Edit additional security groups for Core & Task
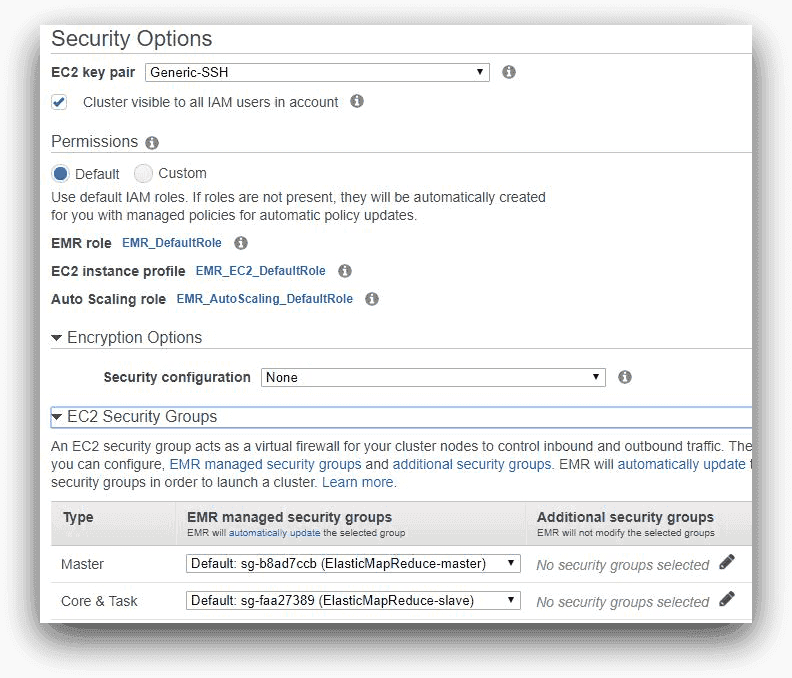This screenshot has width=792, height=678. [x=727, y=600]
